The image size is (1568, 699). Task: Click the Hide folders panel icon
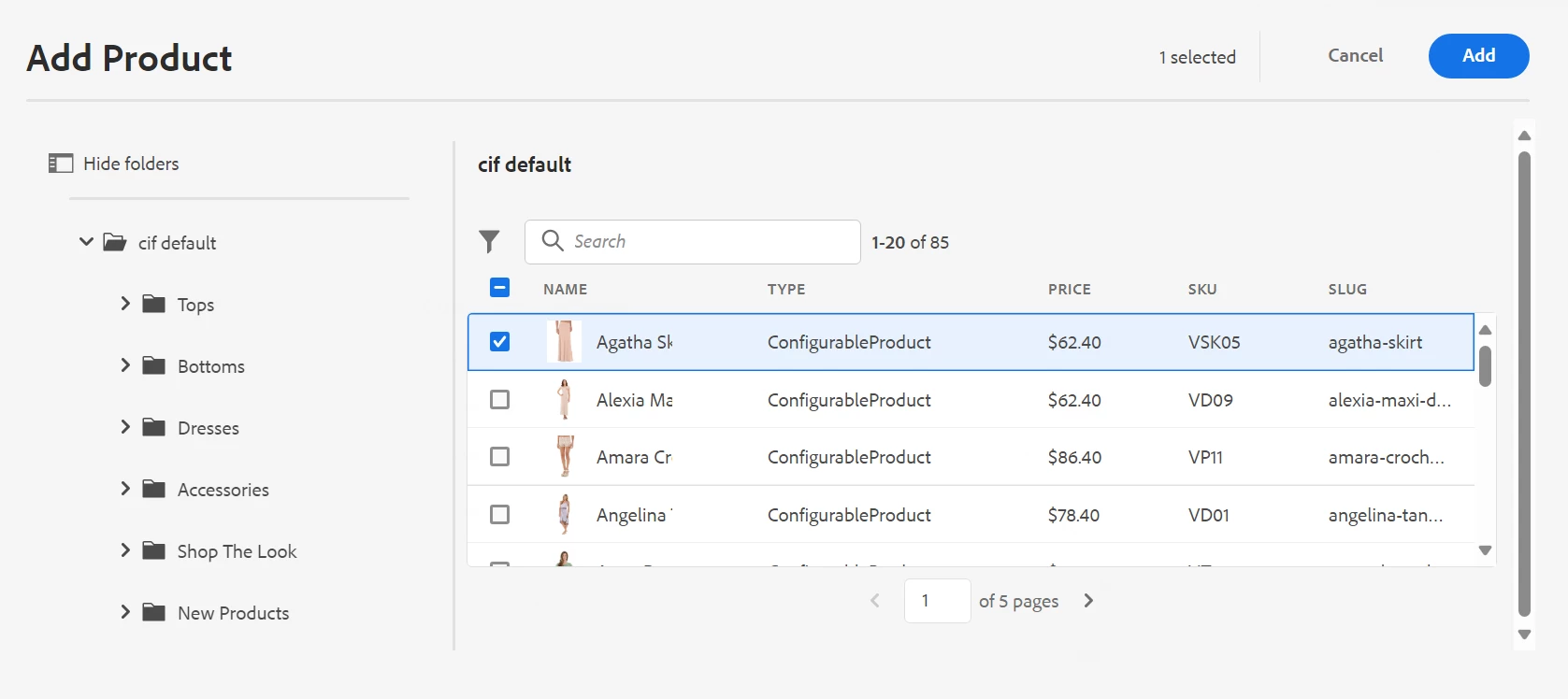[x=61, y=164]
